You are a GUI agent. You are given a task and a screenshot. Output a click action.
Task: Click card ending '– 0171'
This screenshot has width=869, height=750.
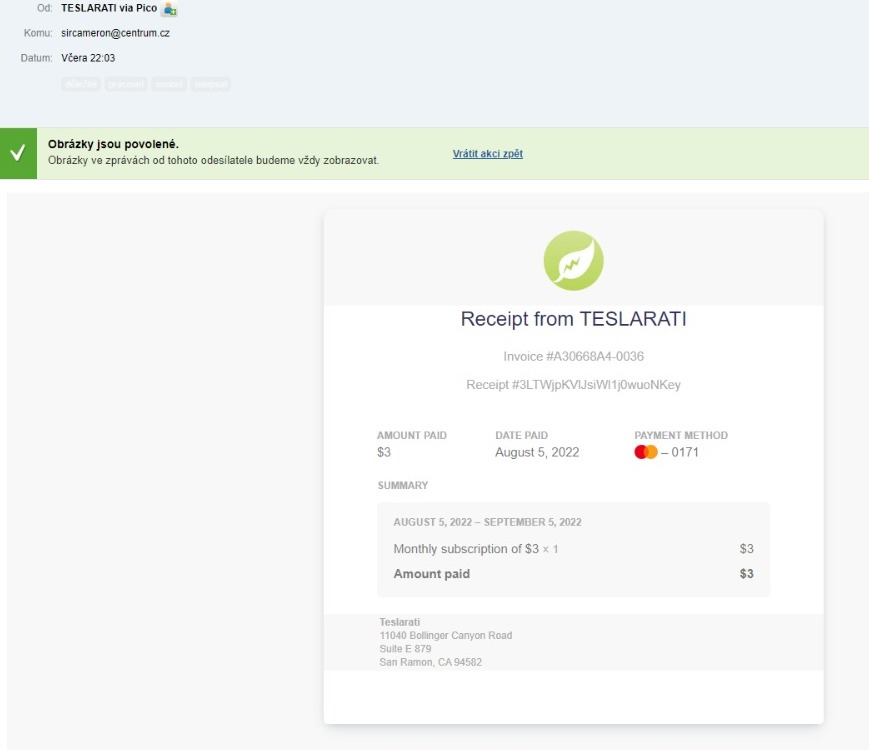679,452
